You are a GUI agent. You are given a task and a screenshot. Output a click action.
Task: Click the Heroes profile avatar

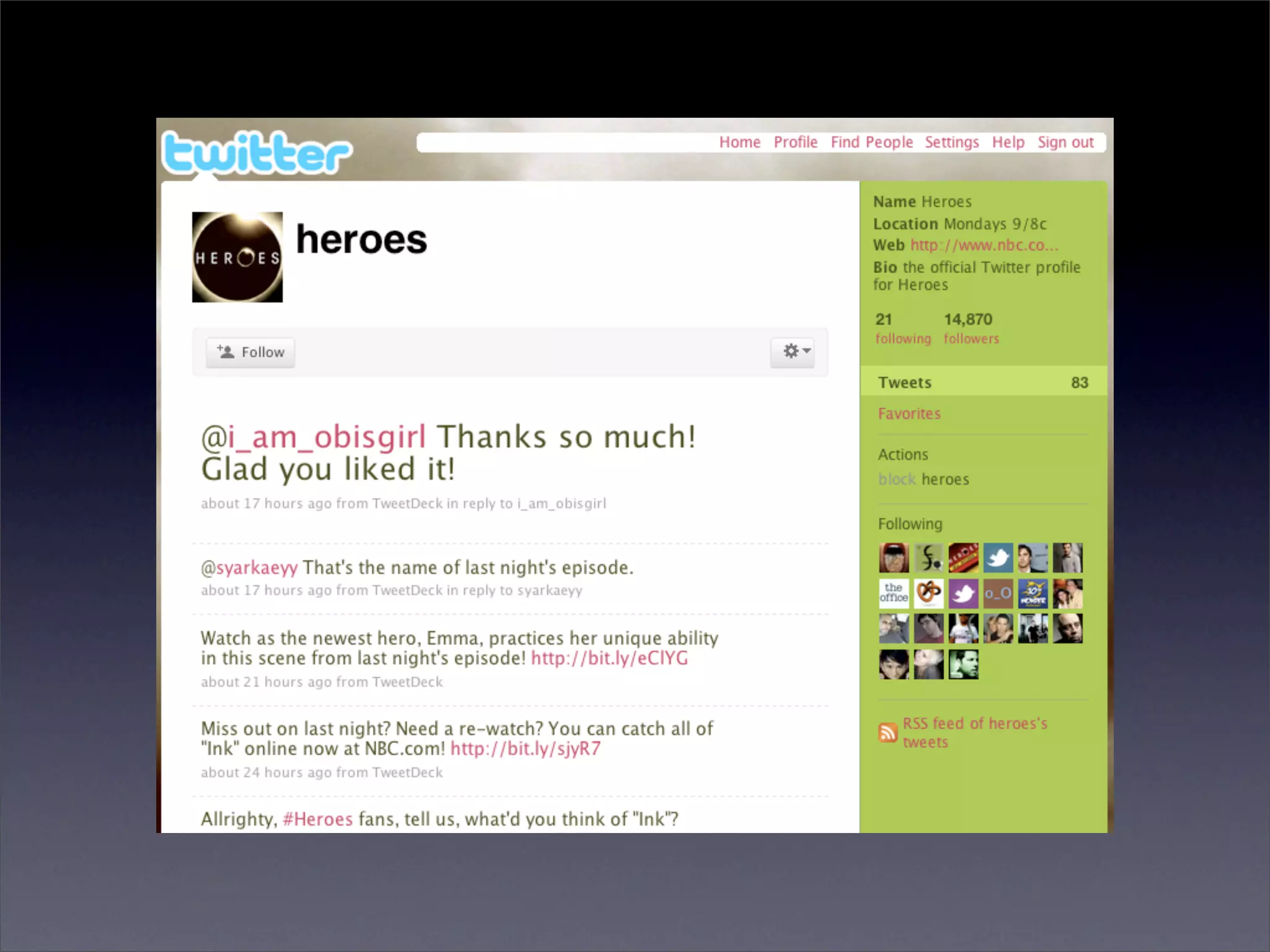[238, 257]
